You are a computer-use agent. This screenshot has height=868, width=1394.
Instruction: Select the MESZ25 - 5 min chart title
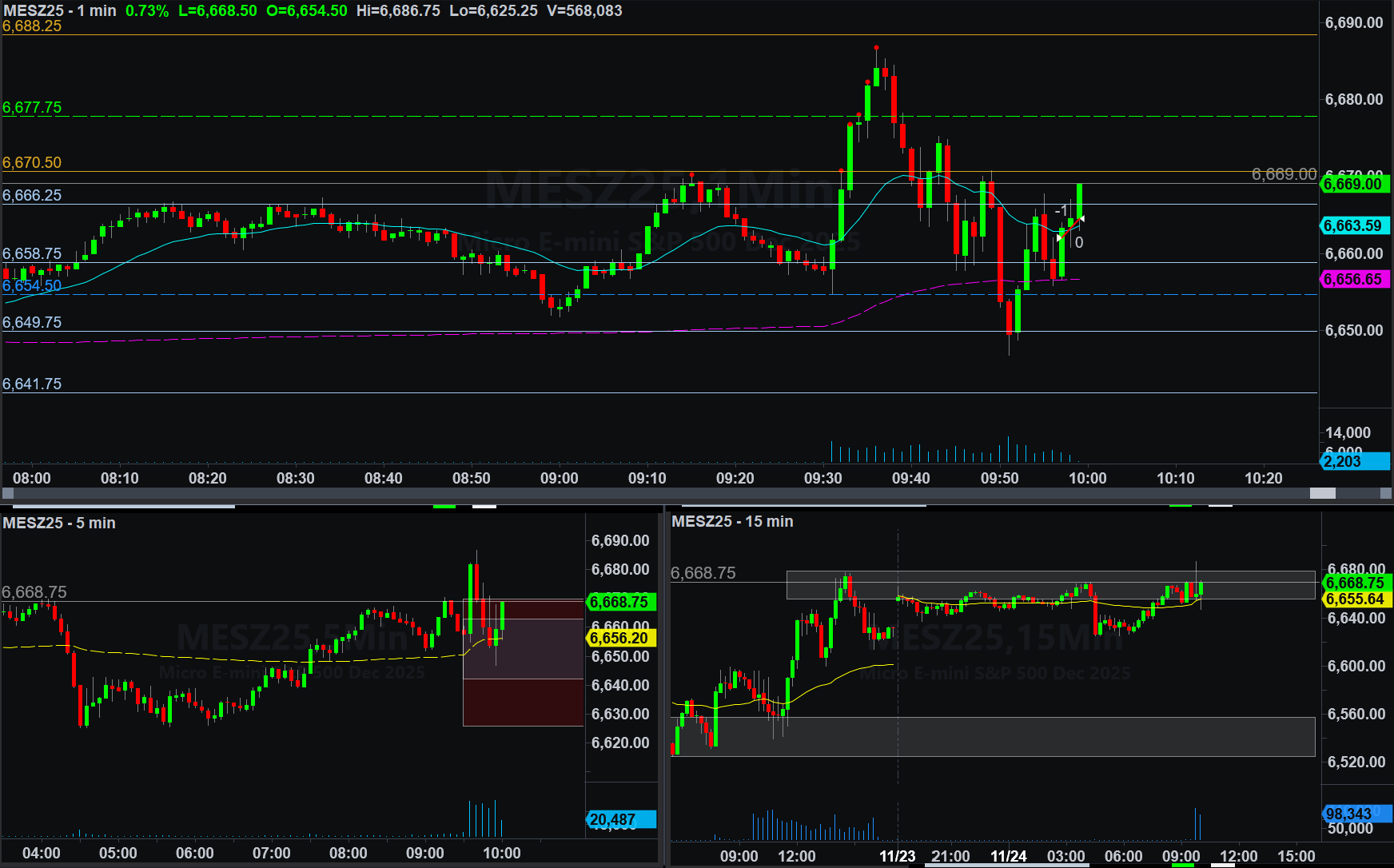(x=59, y=523)
